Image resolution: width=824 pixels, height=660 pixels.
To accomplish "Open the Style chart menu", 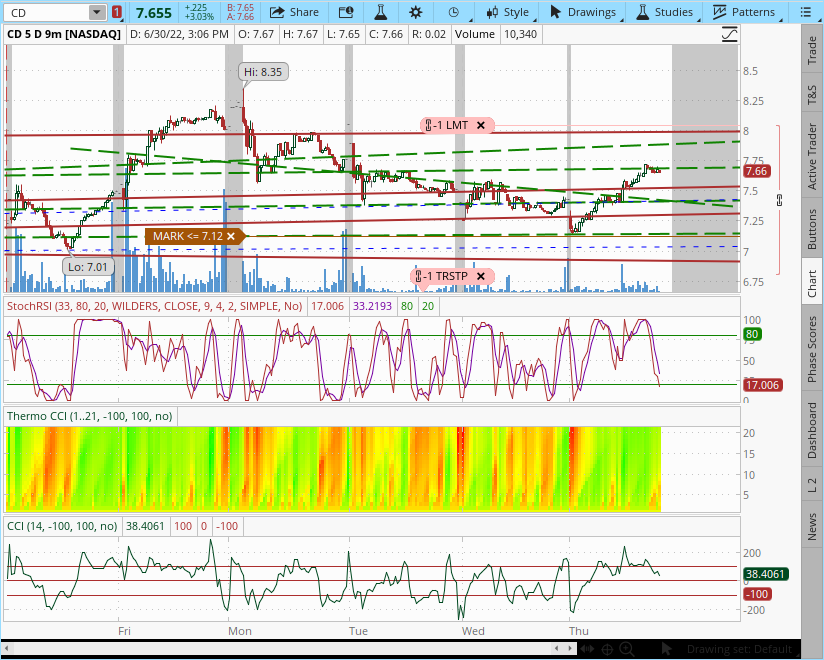I will tap(507, 12).
